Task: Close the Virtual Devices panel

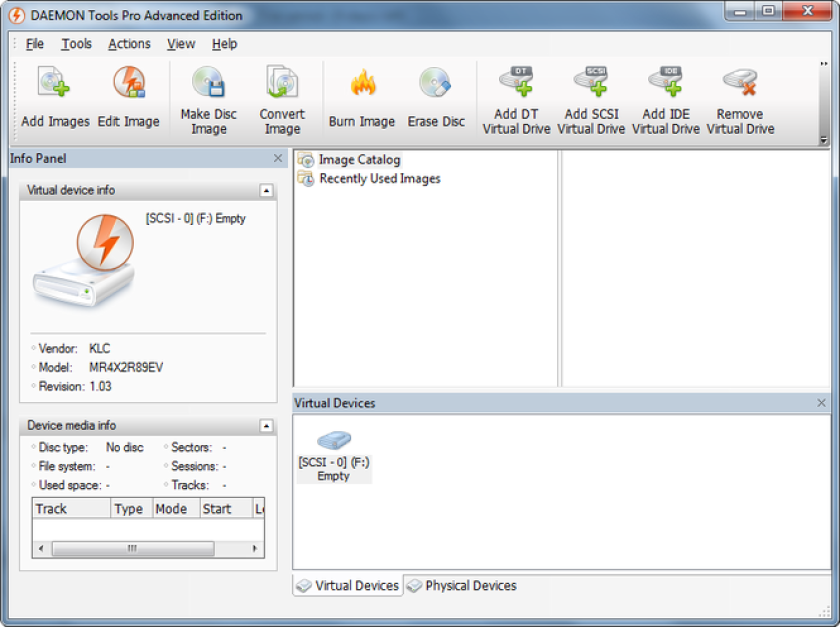Action: 821,402
